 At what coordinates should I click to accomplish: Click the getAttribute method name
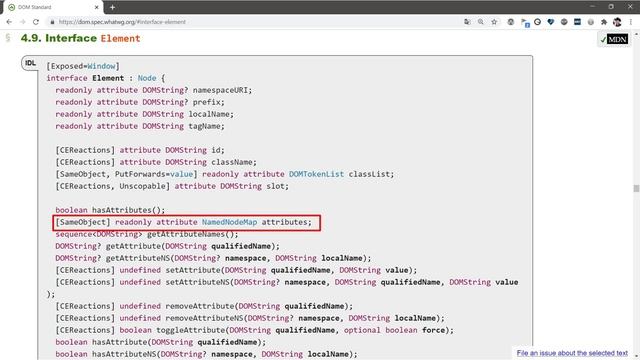pyautogui.click(x=133, y=246)
